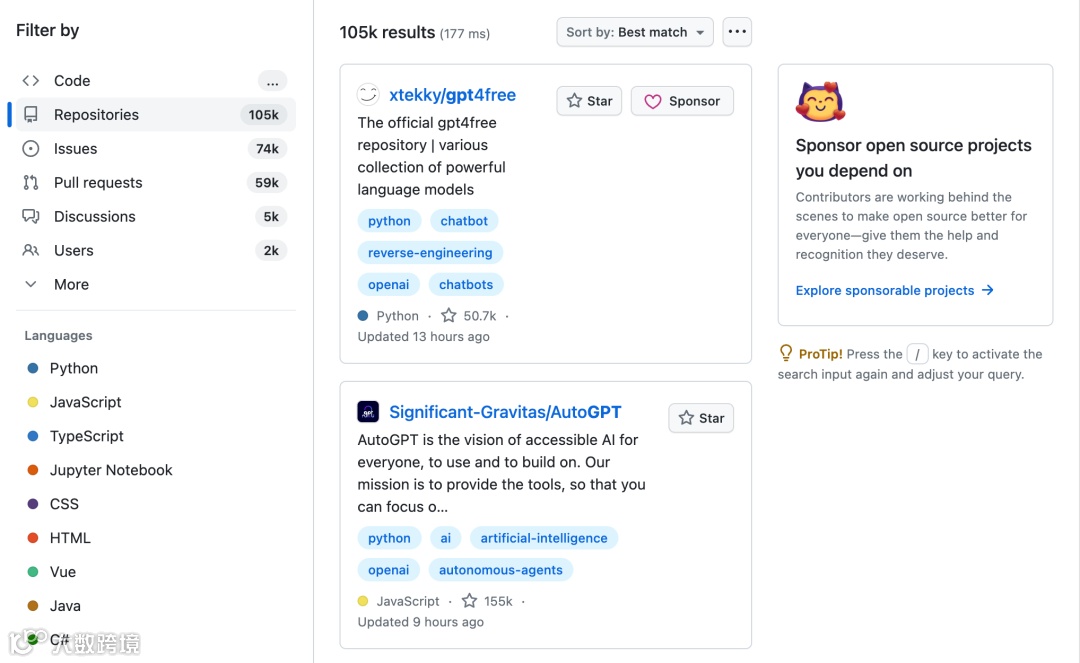Click the xtekky user avatar icon
This screenshot has width=1080, height=663.
pyautogui.click(x=368, y=95)
